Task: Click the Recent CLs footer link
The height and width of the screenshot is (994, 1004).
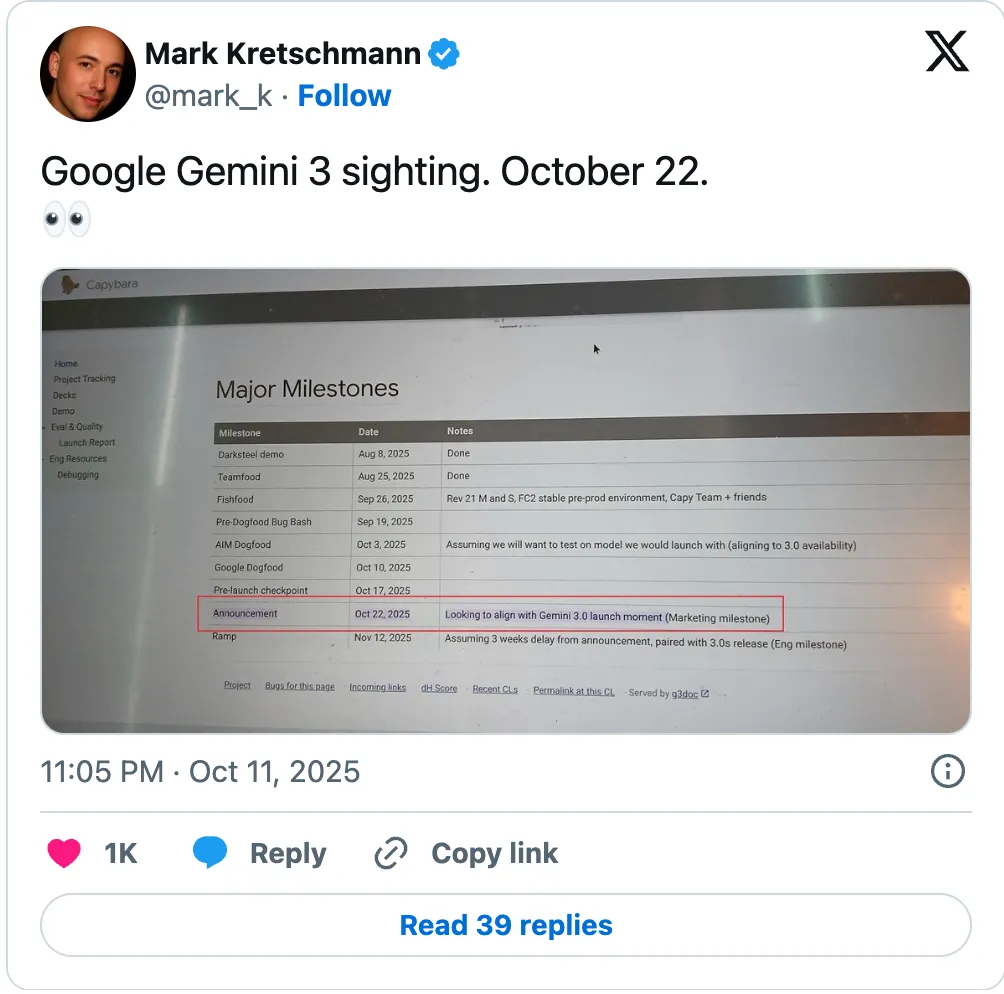Action: 495,689
